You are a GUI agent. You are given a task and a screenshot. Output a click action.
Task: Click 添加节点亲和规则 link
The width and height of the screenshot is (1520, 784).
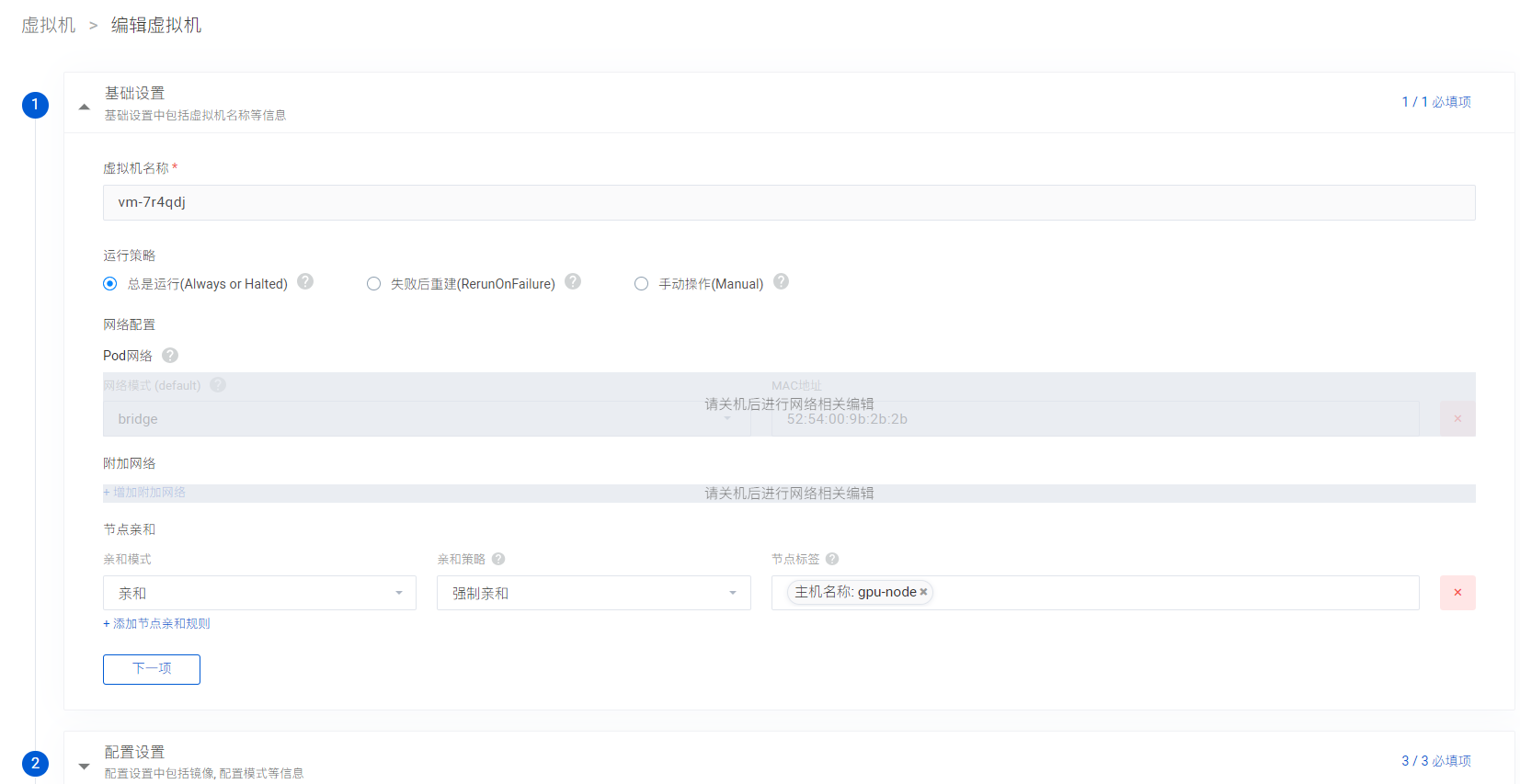(157, 623)
